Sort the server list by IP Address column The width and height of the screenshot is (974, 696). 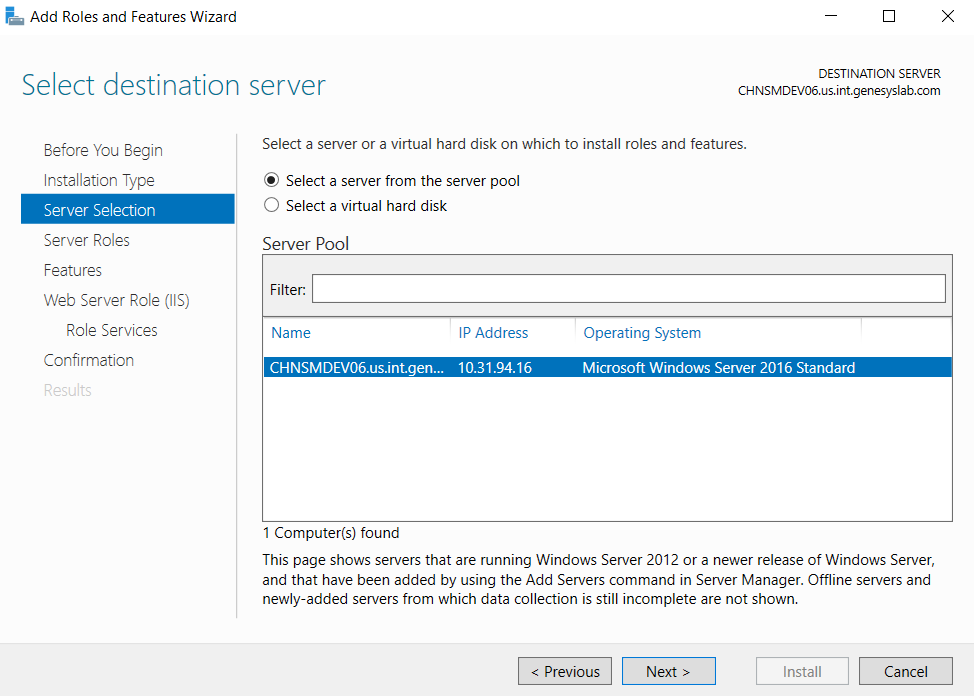pyautogui.click(x=493, y=332)
